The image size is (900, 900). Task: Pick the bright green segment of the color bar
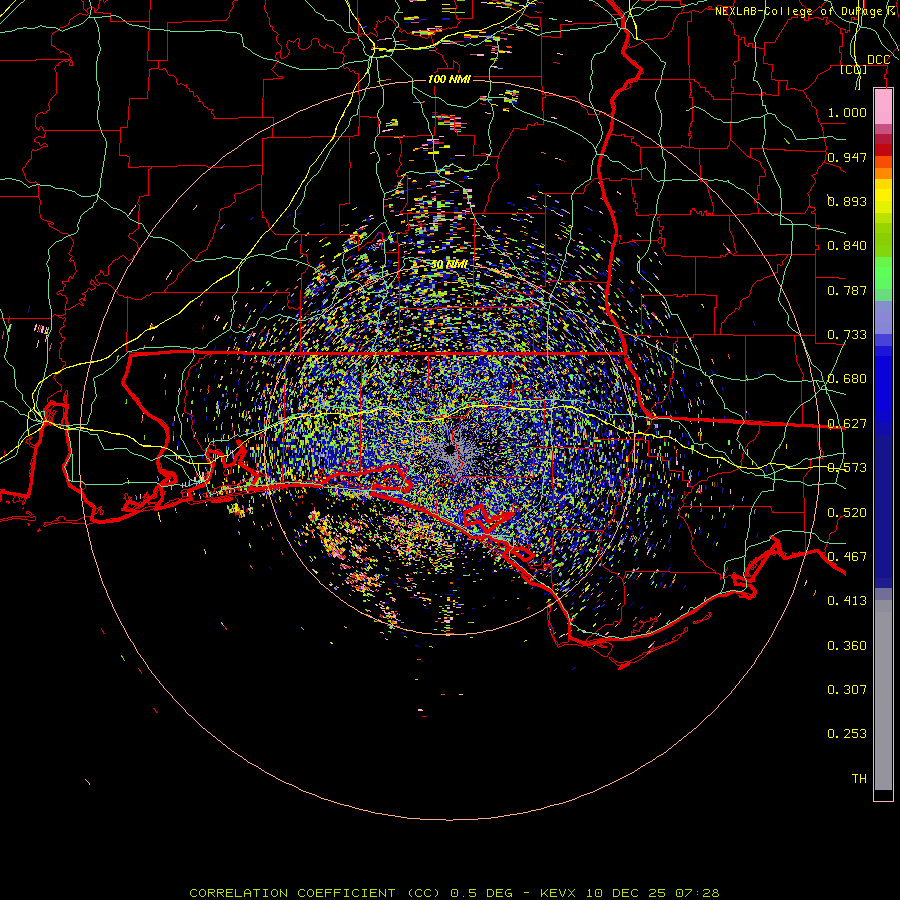tap(883, 273)
